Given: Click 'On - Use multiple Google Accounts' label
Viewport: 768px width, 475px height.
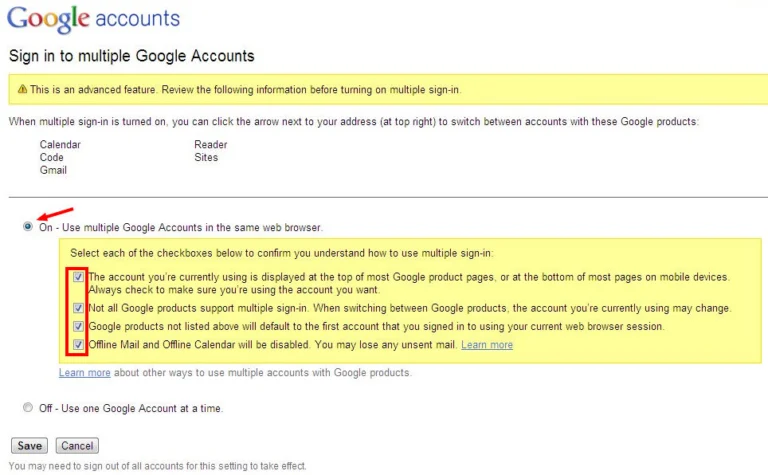Looking at the screenshot, I should click(181, 227).
